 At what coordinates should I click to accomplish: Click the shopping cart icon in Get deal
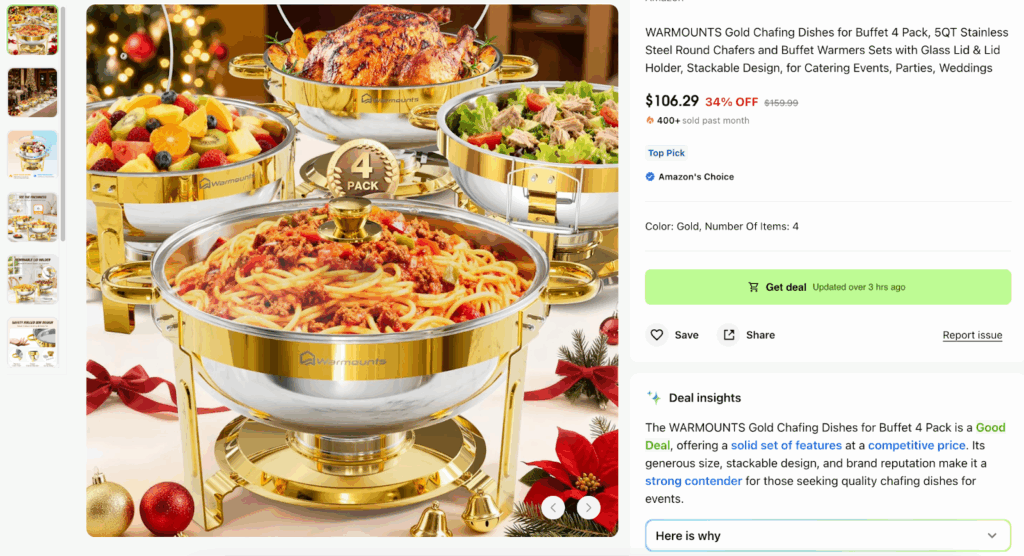point(753,287)
